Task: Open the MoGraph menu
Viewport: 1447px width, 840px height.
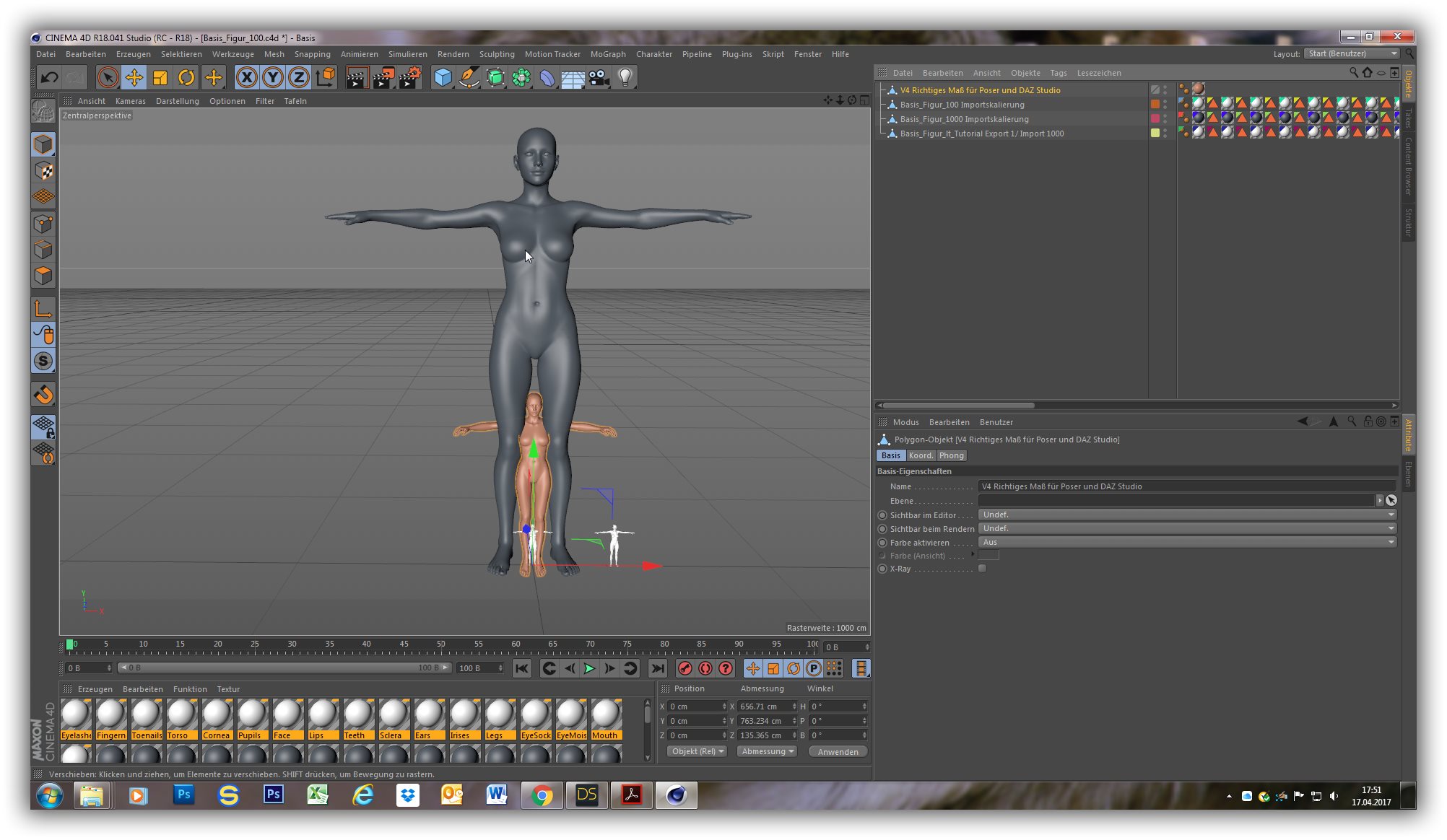Action: tap(607, 54)
